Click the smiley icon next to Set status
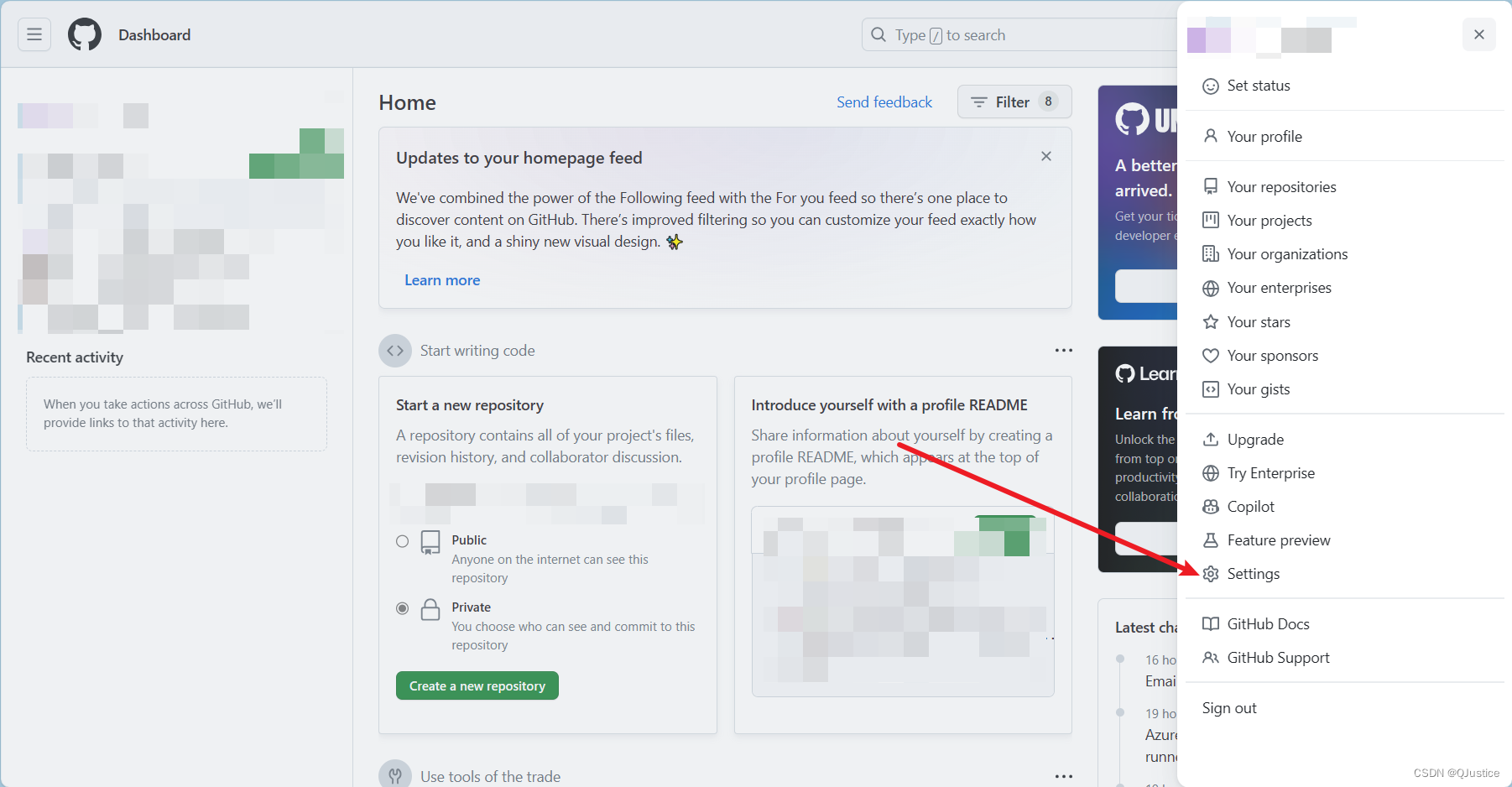This screenshot has height=787, width=1512. coord(1211,86)
